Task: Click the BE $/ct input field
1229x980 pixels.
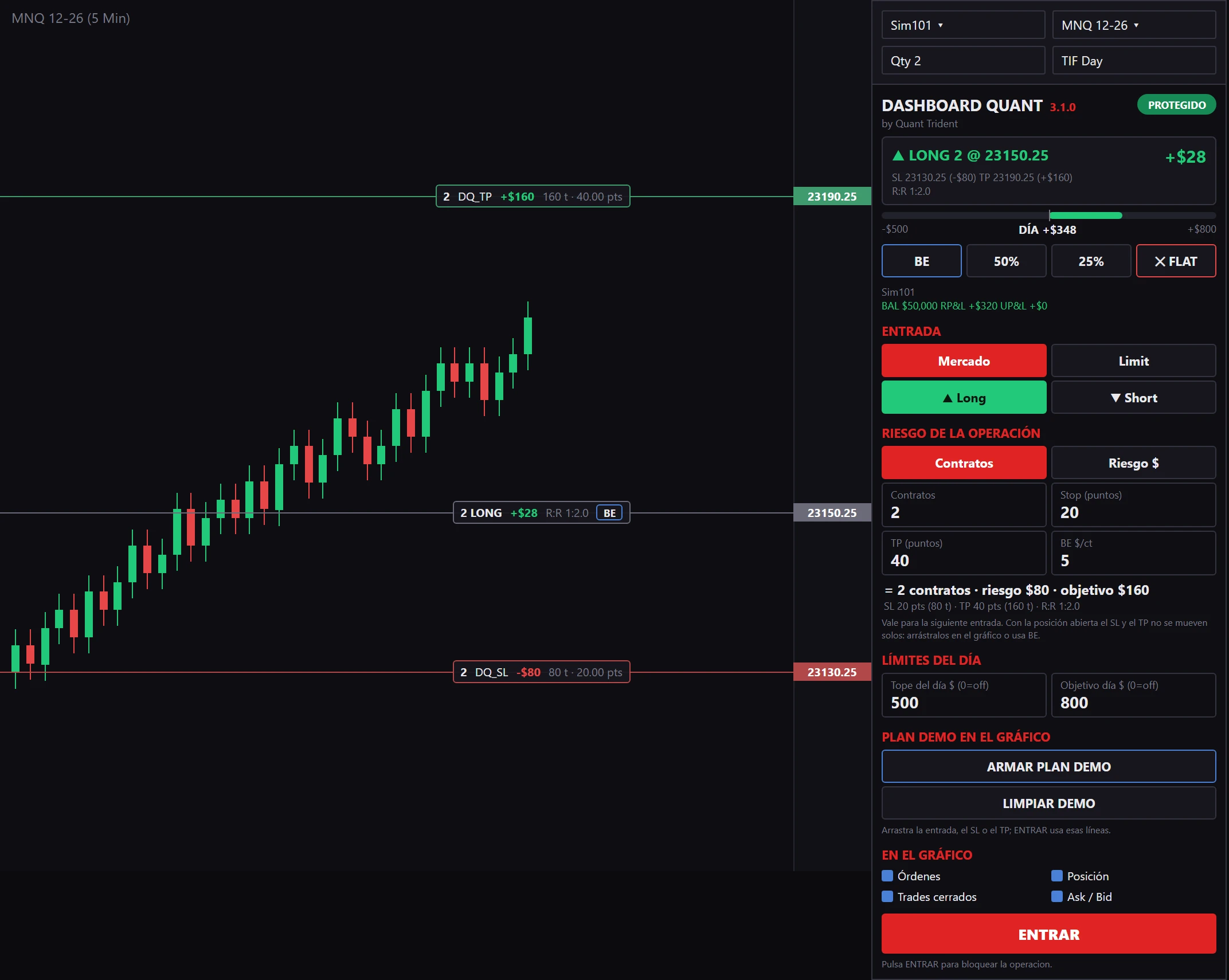Action: point(1133,554)
